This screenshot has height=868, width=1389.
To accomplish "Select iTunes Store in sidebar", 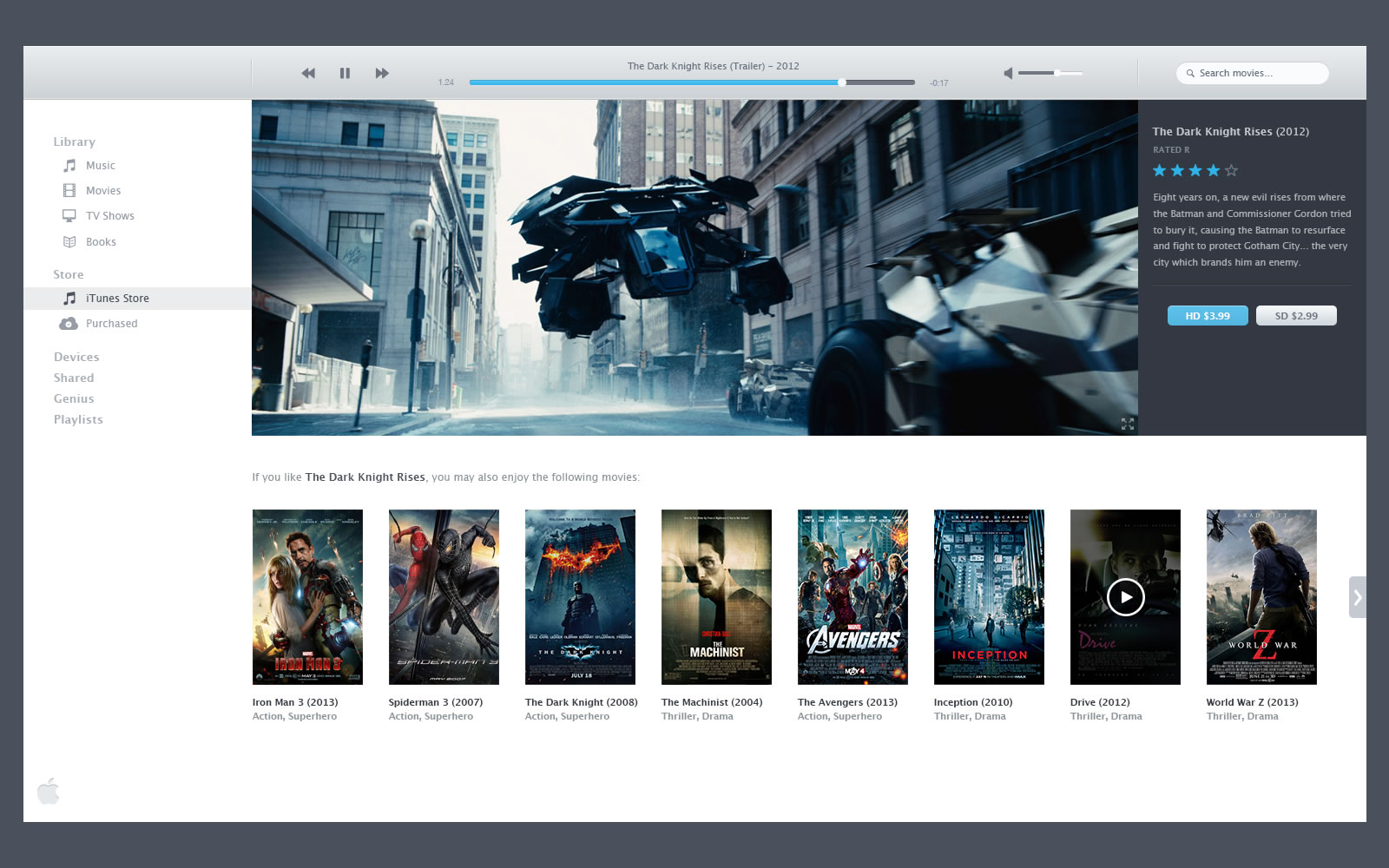I will (137, 299).
